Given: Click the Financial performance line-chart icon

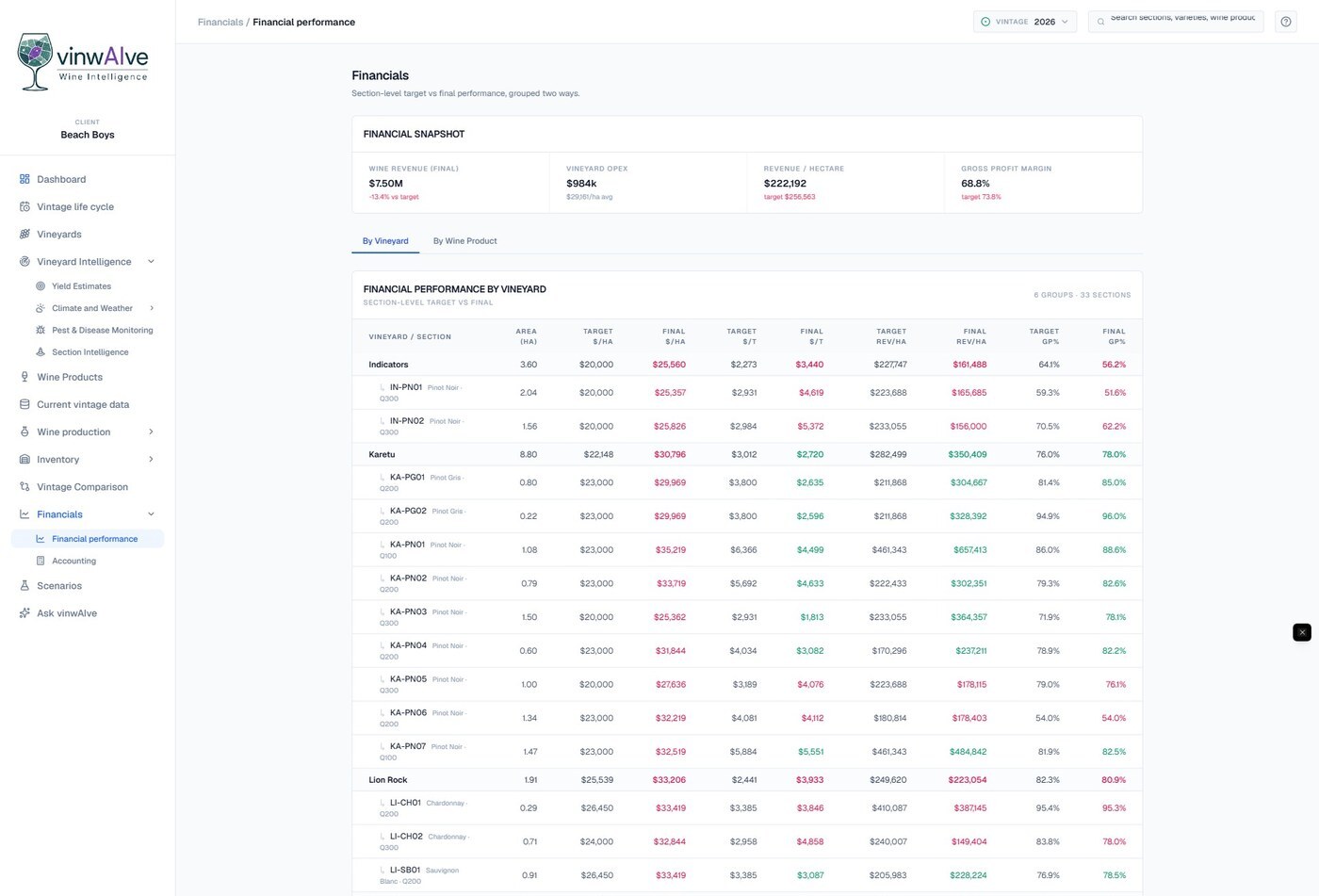Looking at the screenshot, I should (41, 539).
